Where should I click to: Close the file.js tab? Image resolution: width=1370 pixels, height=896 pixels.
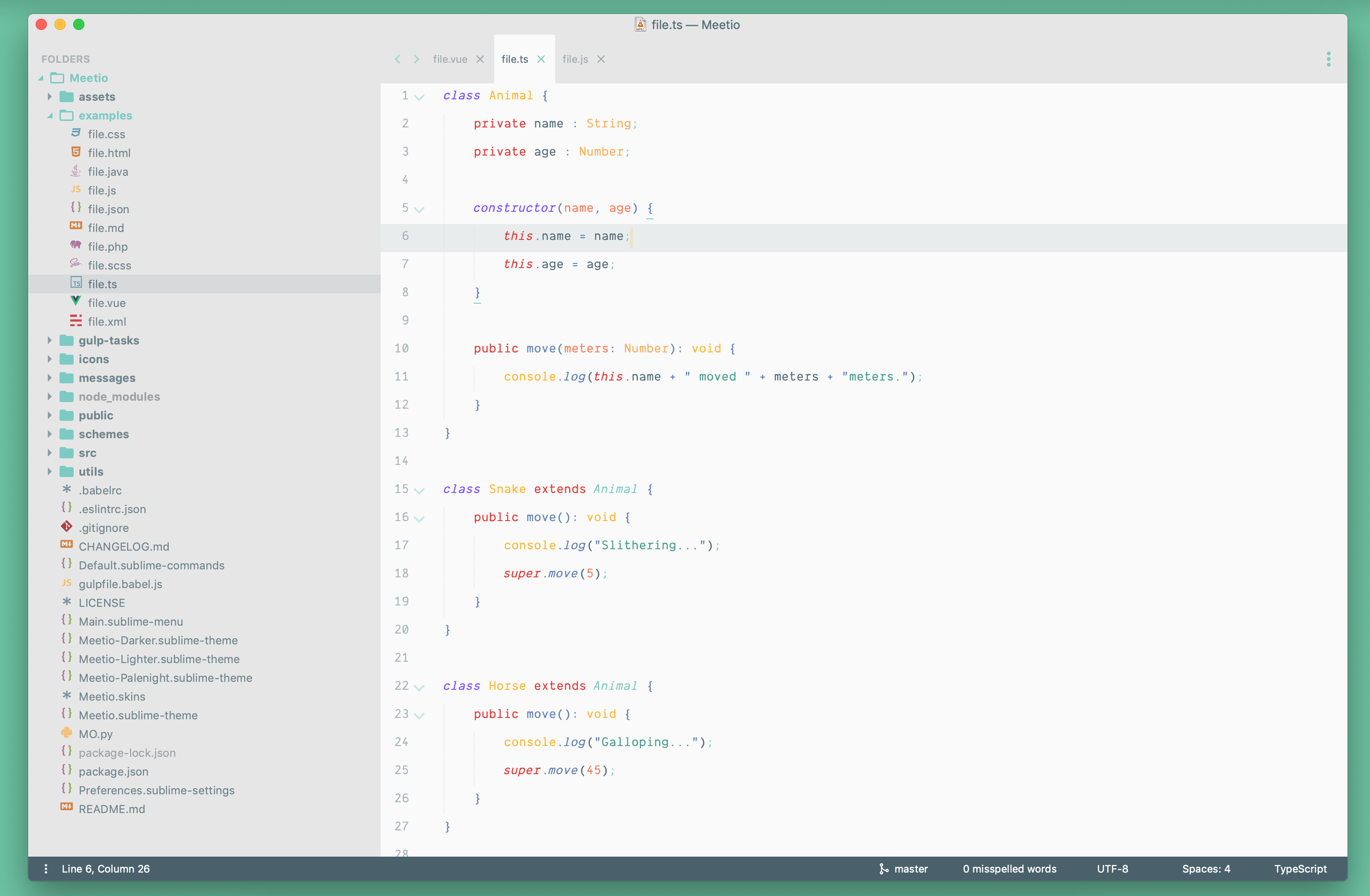[601, 59]
